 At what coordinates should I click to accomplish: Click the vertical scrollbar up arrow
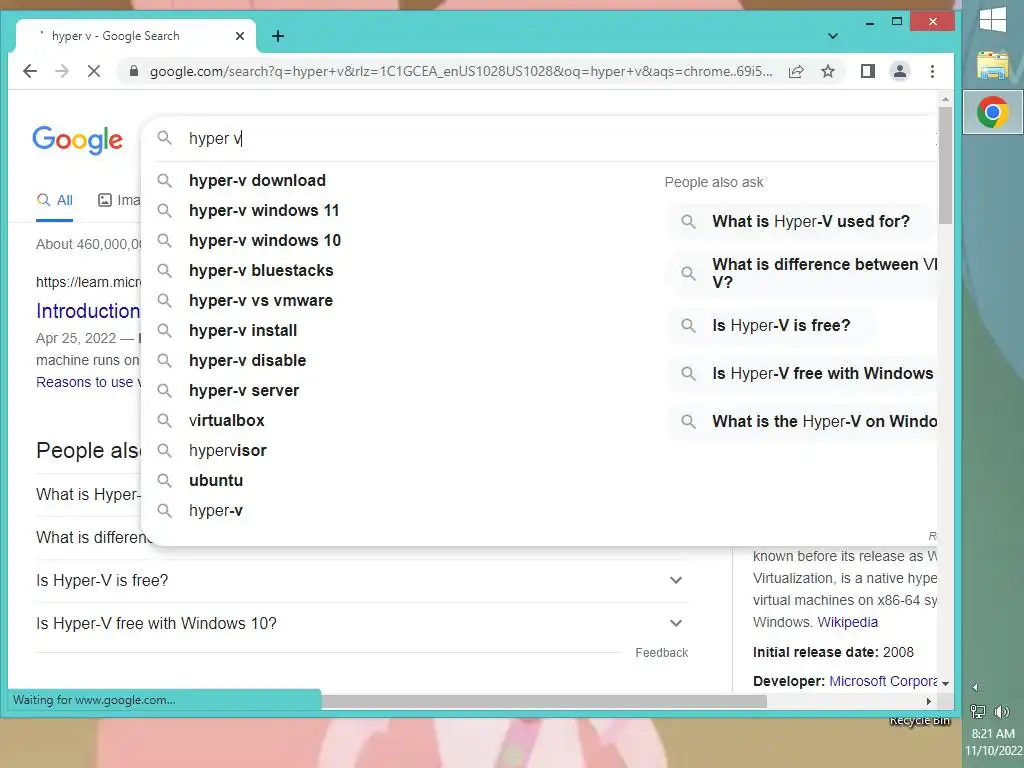point(945,99)
